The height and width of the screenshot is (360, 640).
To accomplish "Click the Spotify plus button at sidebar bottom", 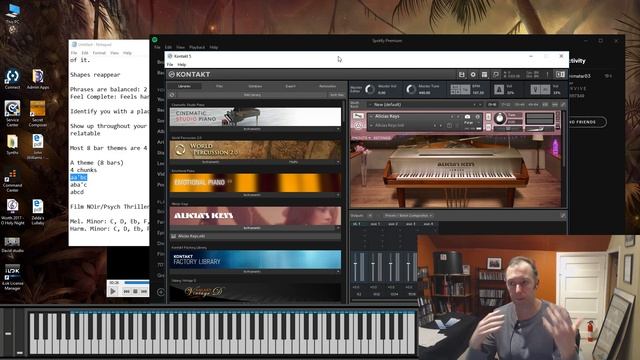I will [x=161, y=292].
